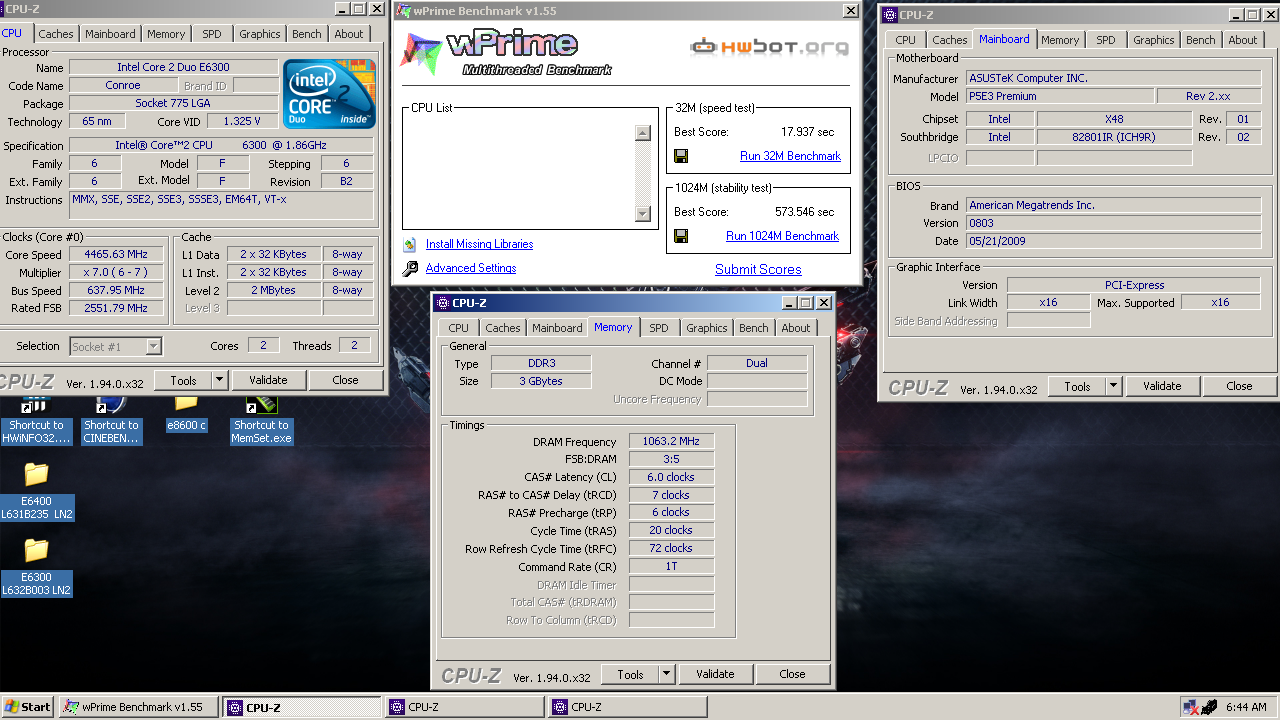Open the SPD tab in the Memory window
Screen dimensions: 1280x720
(x=659, y=328)
